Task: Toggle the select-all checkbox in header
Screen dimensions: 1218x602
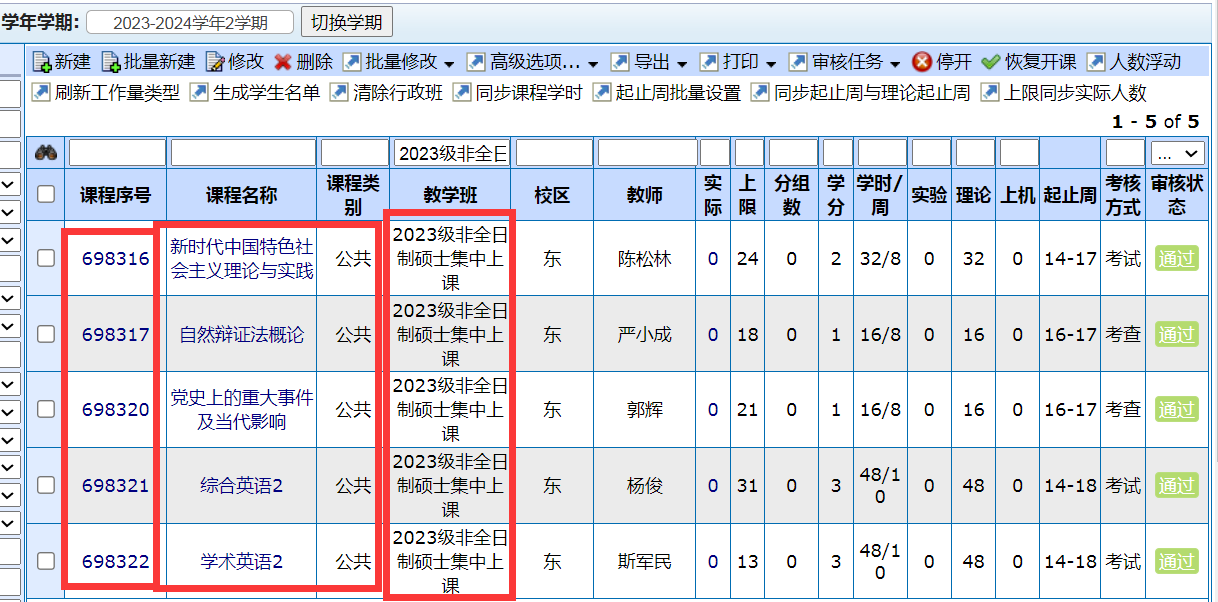Action: pyautogui.click(x=46, y=195)
